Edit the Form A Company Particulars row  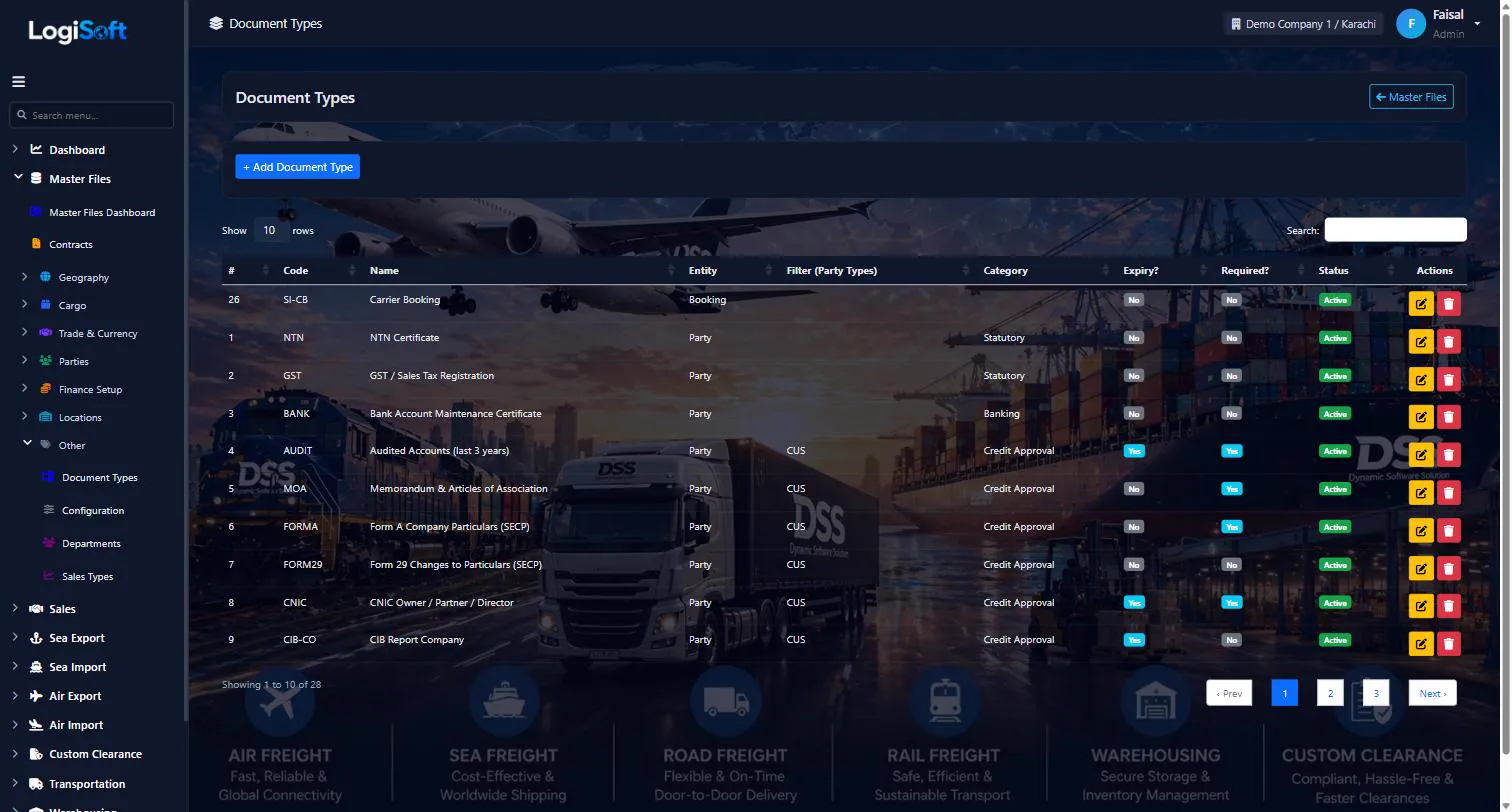1420,531
